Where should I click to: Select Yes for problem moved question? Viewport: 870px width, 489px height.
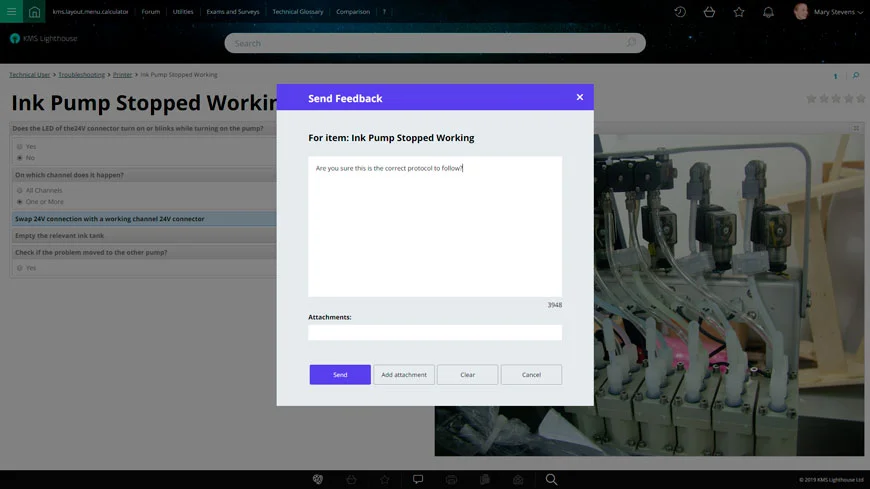pos(19,268)
